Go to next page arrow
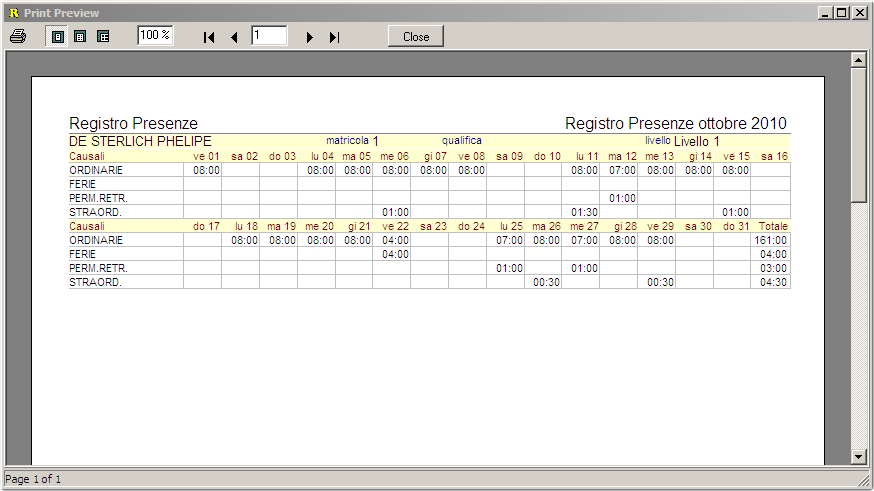Screen dimensions: 874x491 309,37
